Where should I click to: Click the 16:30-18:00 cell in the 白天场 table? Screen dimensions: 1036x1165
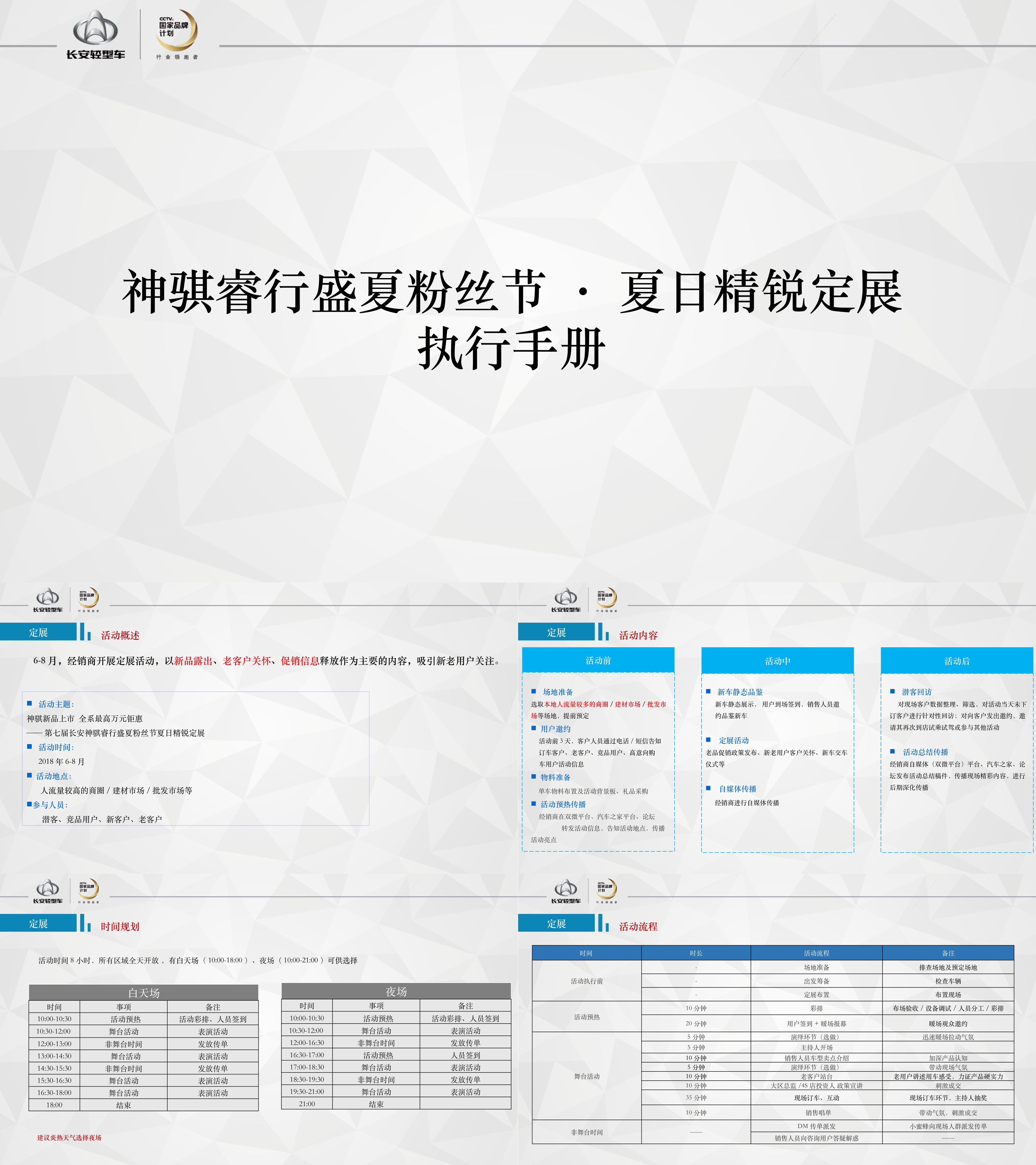[54, 1093]
